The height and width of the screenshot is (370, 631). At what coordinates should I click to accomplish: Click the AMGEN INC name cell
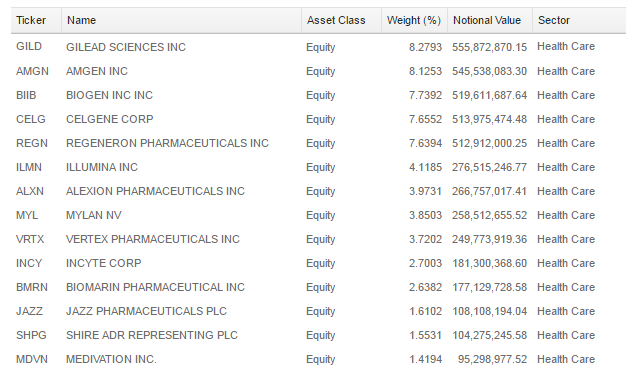click(x=97, y=71)
